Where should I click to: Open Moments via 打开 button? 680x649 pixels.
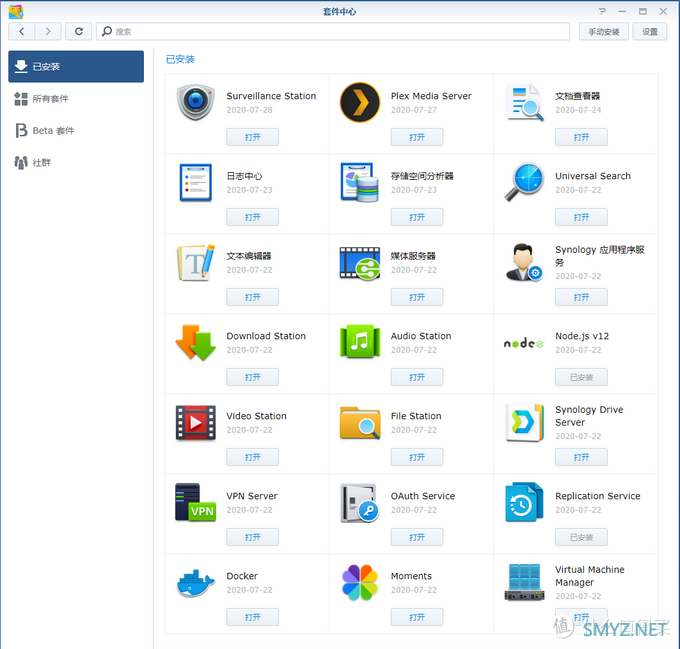417,617
